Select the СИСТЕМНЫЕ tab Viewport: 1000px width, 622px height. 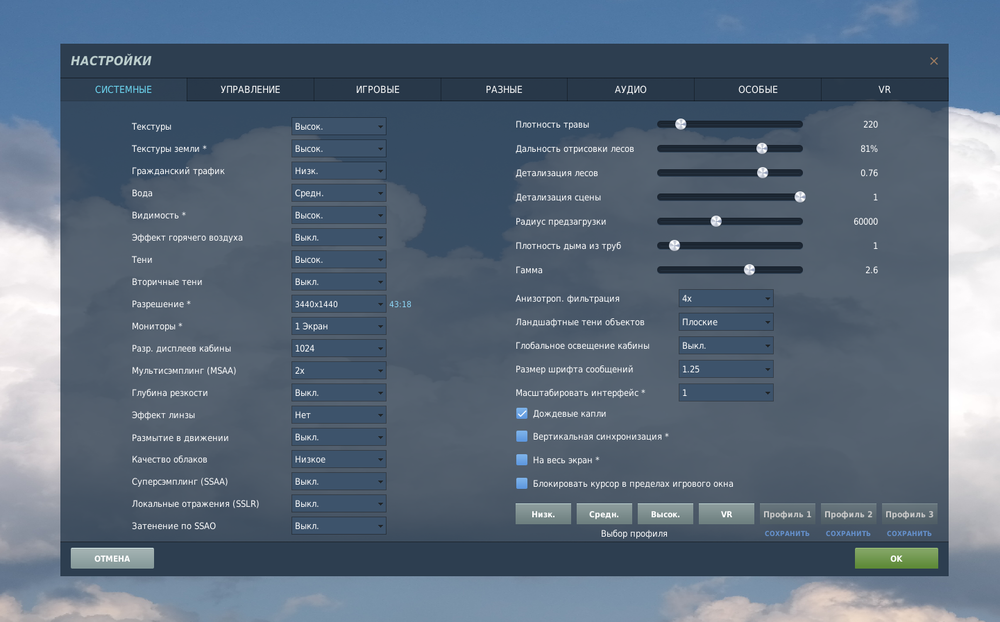123,89
